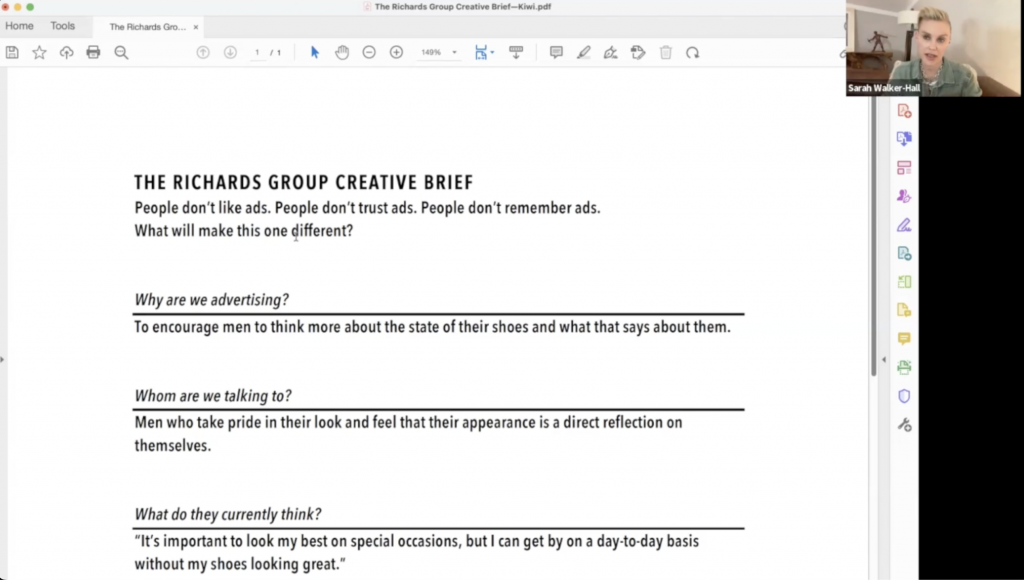Click the Save file icon
Image resolution: width=1024 pixels, height=580 pixels.
click(x=12, y=52)
